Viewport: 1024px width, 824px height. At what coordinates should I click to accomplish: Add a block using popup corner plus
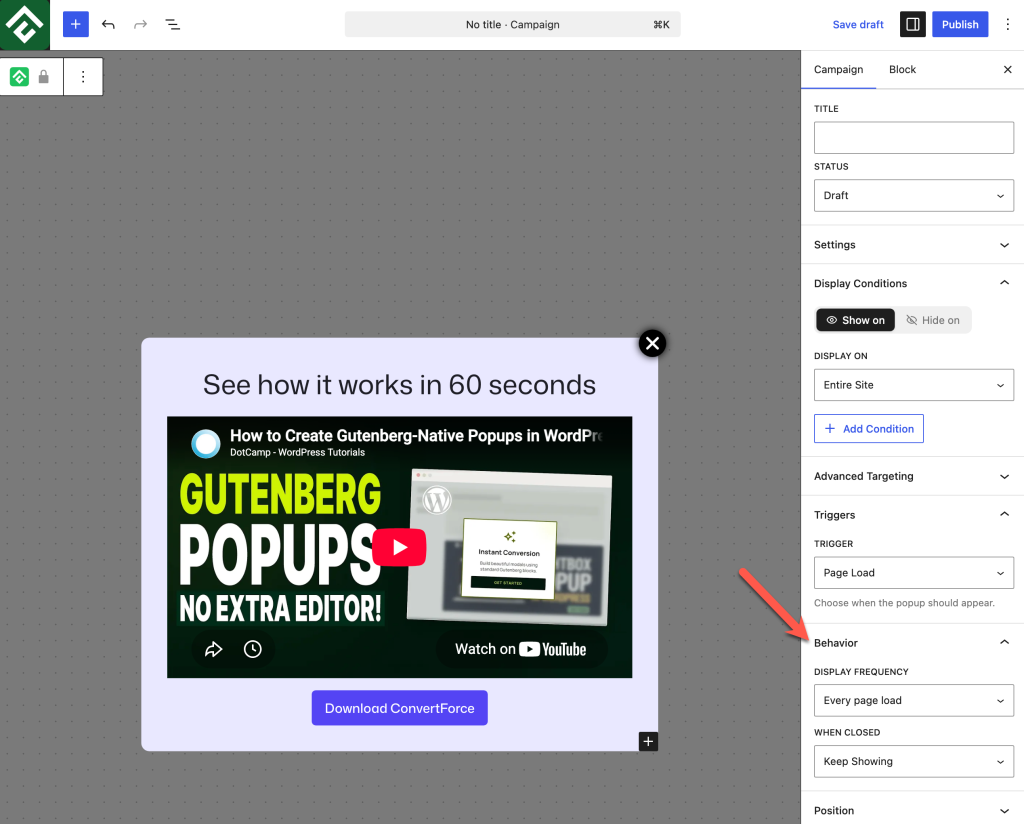click(648, 742)
